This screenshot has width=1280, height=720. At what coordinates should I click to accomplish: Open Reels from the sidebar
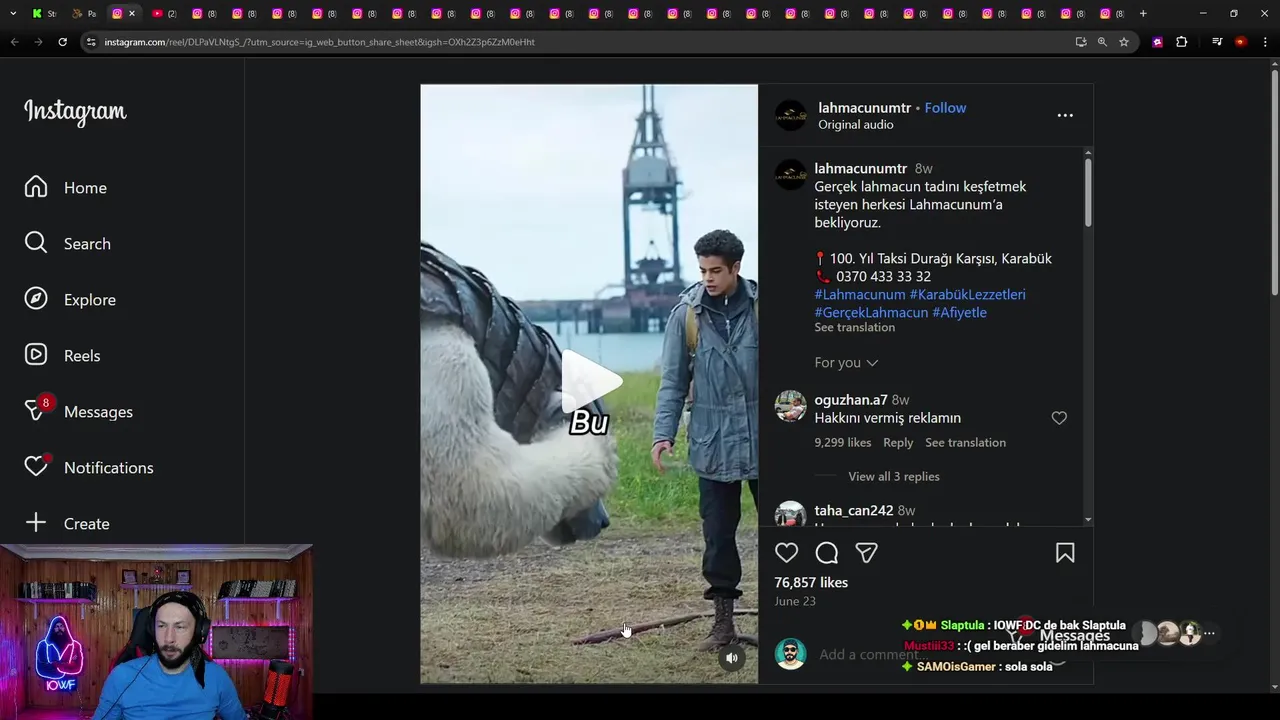(x=62, y=356)
